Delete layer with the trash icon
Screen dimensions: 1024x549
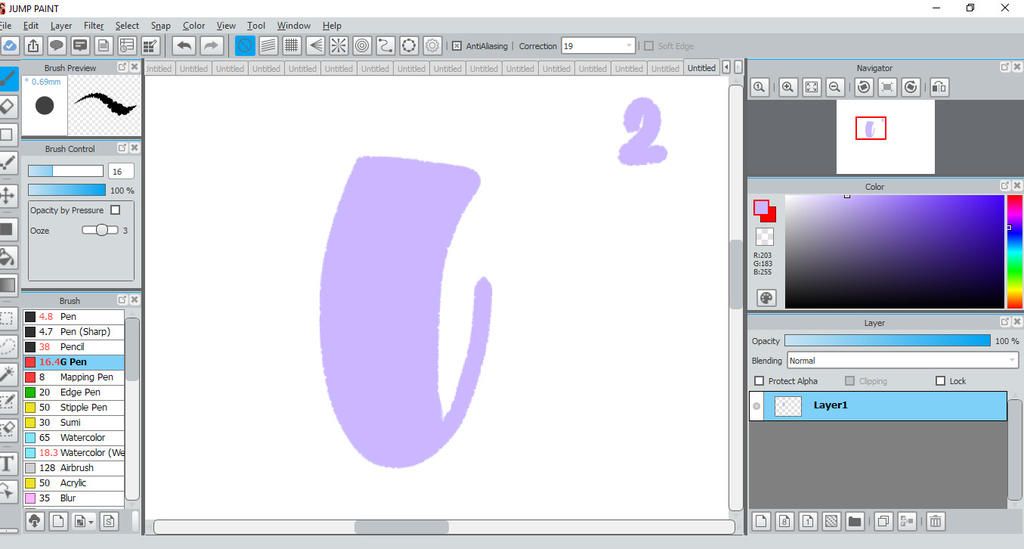935,521
